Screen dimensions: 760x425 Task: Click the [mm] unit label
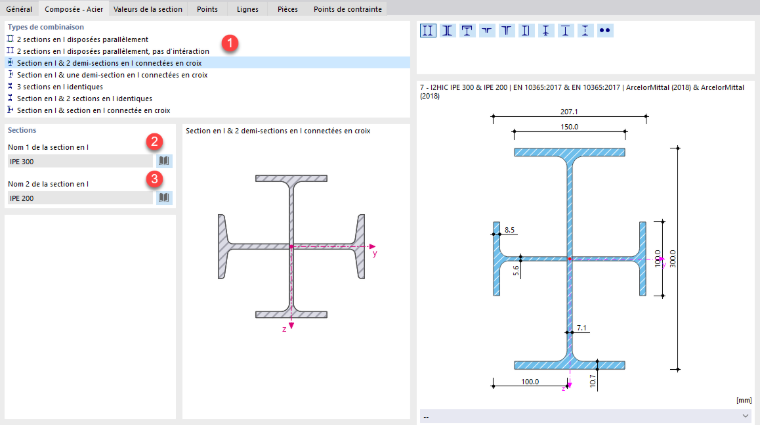click(744, 400)
